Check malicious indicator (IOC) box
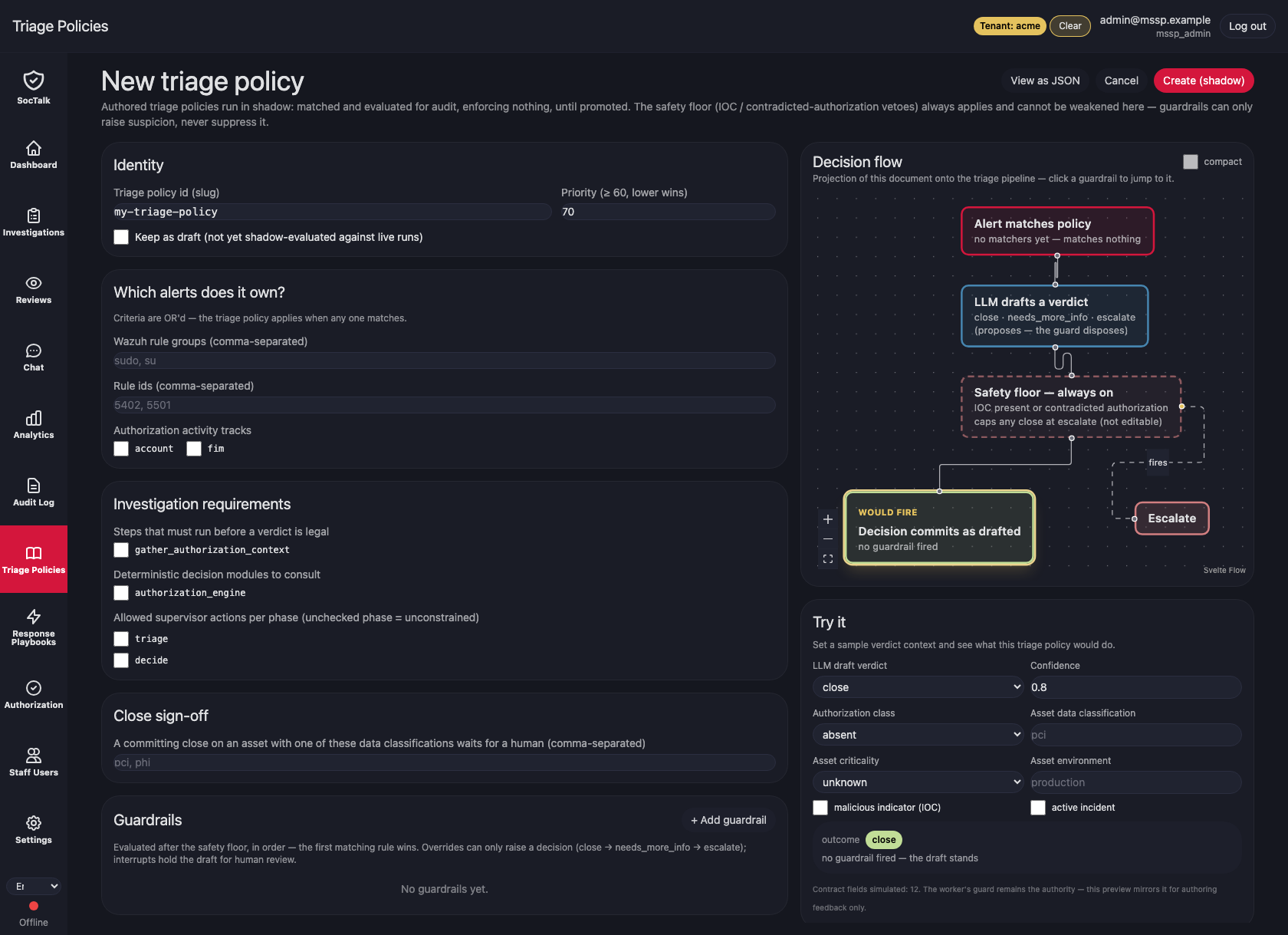This screenshot has width=1288, height=935. (820, 808)
